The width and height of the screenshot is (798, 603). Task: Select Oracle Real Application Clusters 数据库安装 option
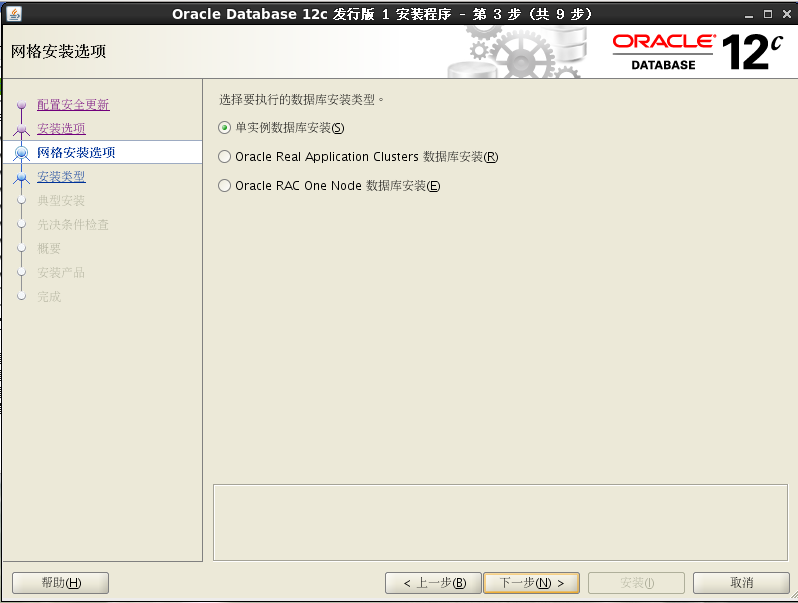click(x=224, y=157)
